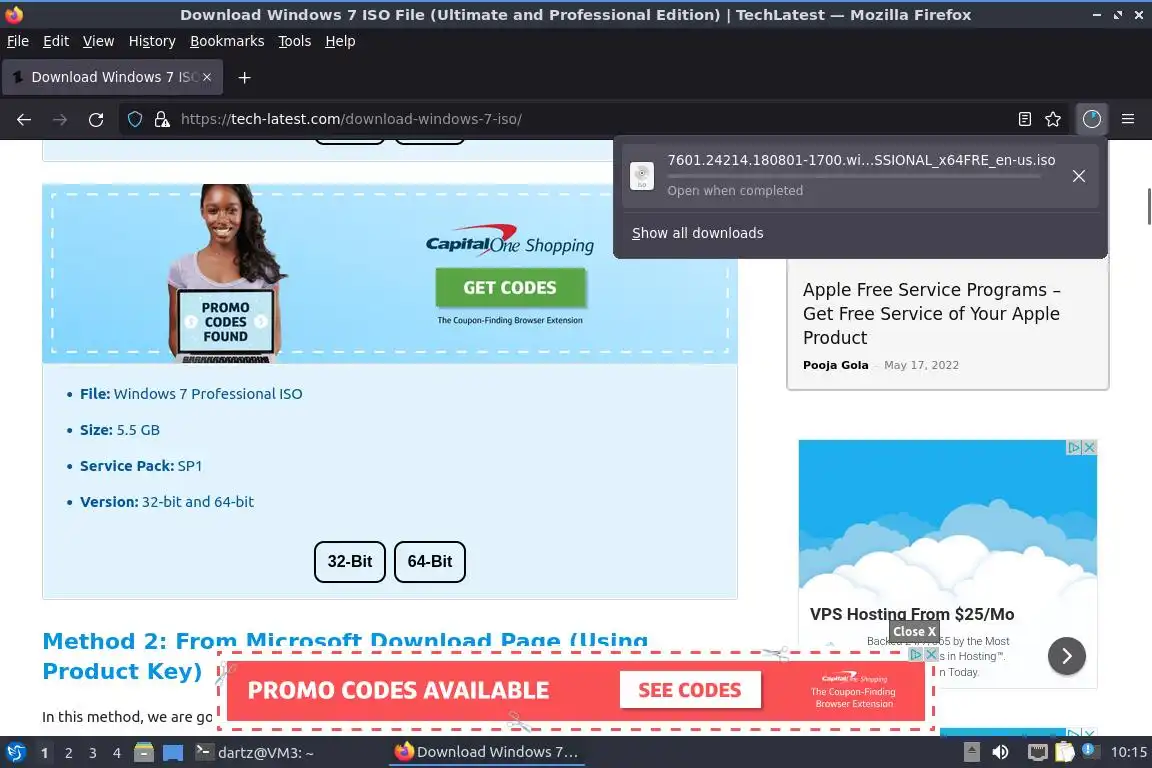This screenshot has width=1152, height=768.
Task: Open Firefox hamburger application menu
Action: (1128, 119)
